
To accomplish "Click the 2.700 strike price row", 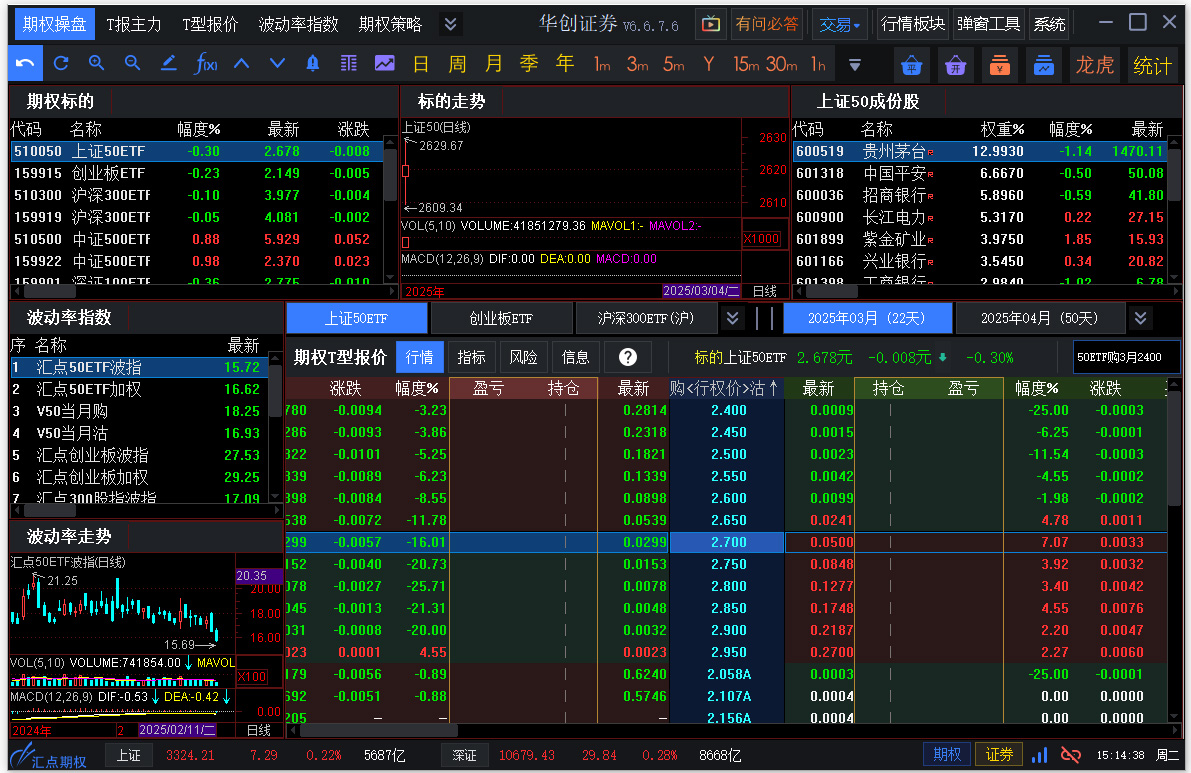I will (x=726, y=542).
